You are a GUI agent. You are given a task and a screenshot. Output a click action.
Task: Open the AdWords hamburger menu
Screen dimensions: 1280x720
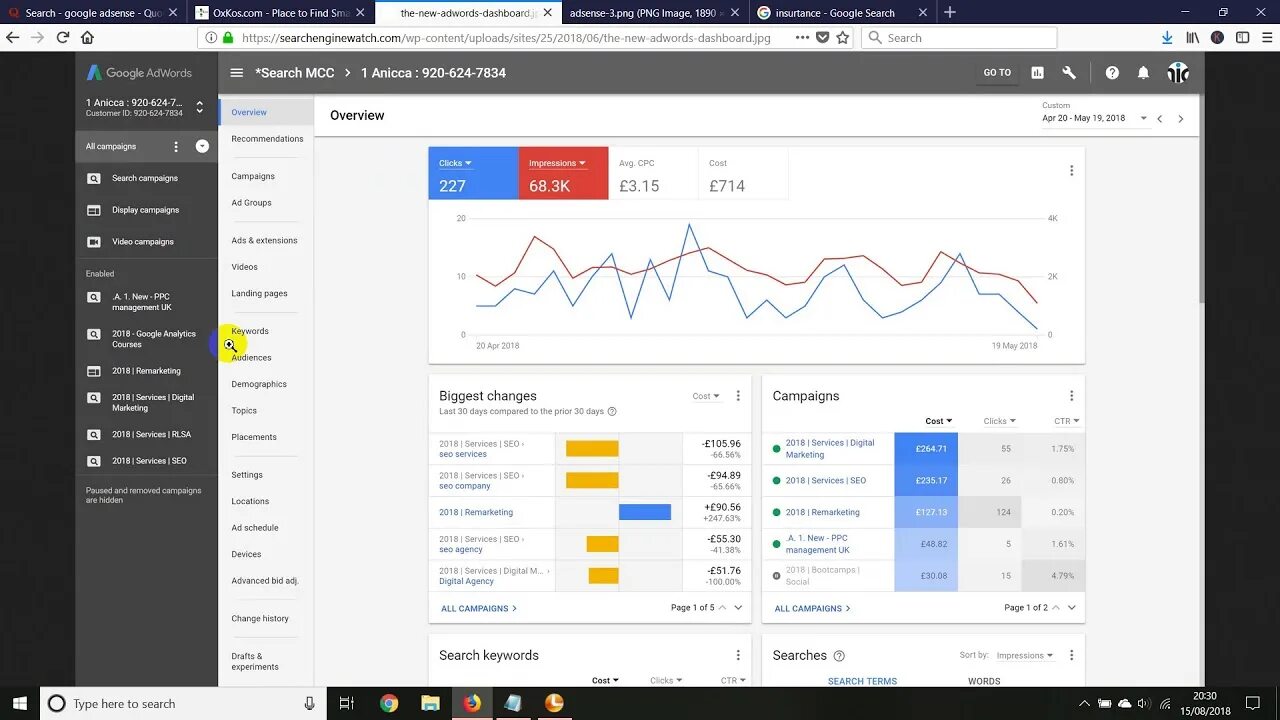point(237,73)
